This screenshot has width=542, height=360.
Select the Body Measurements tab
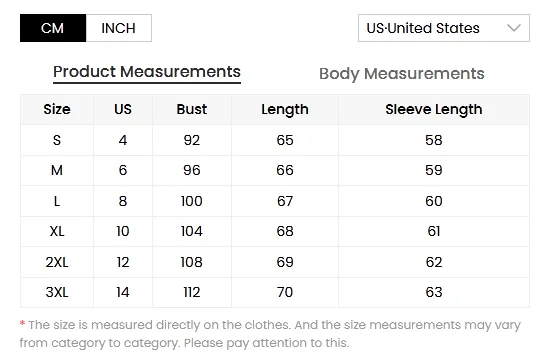[402, 74]
